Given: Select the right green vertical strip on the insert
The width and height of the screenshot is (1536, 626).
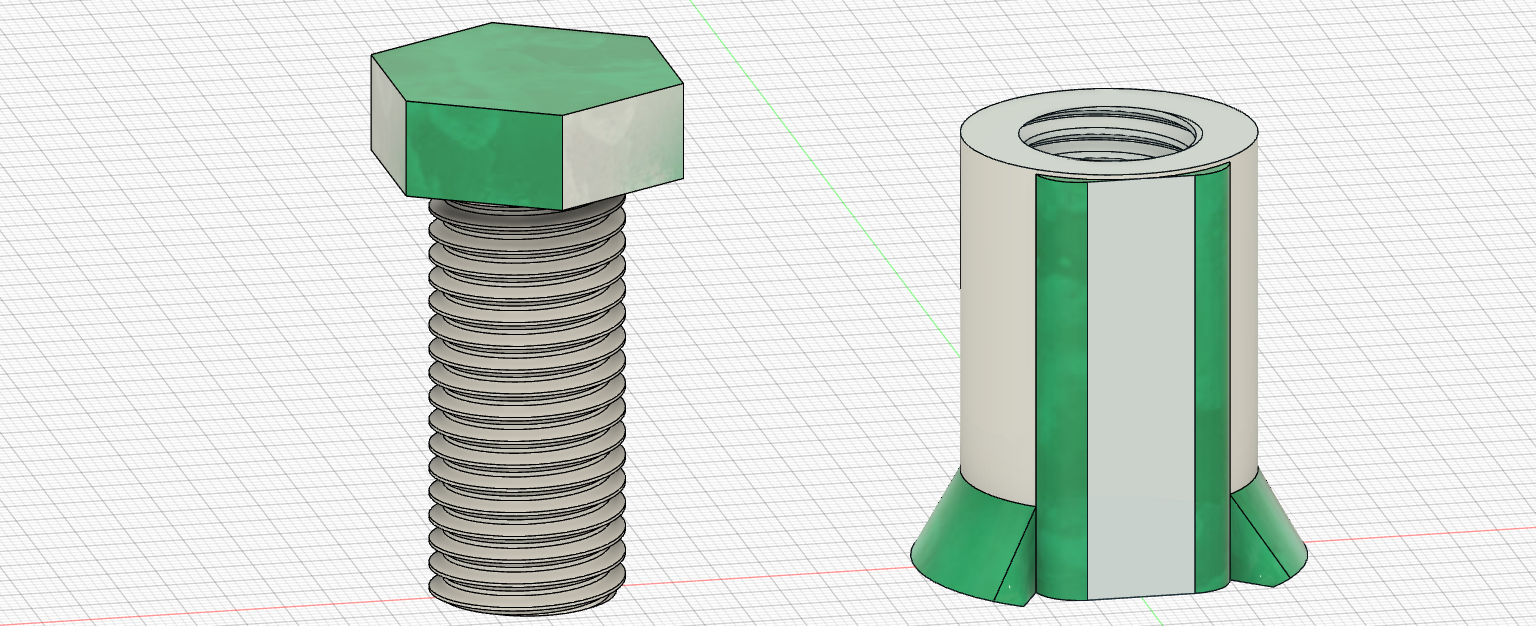Looking at the screenshot, I should tap(1211, 380).
